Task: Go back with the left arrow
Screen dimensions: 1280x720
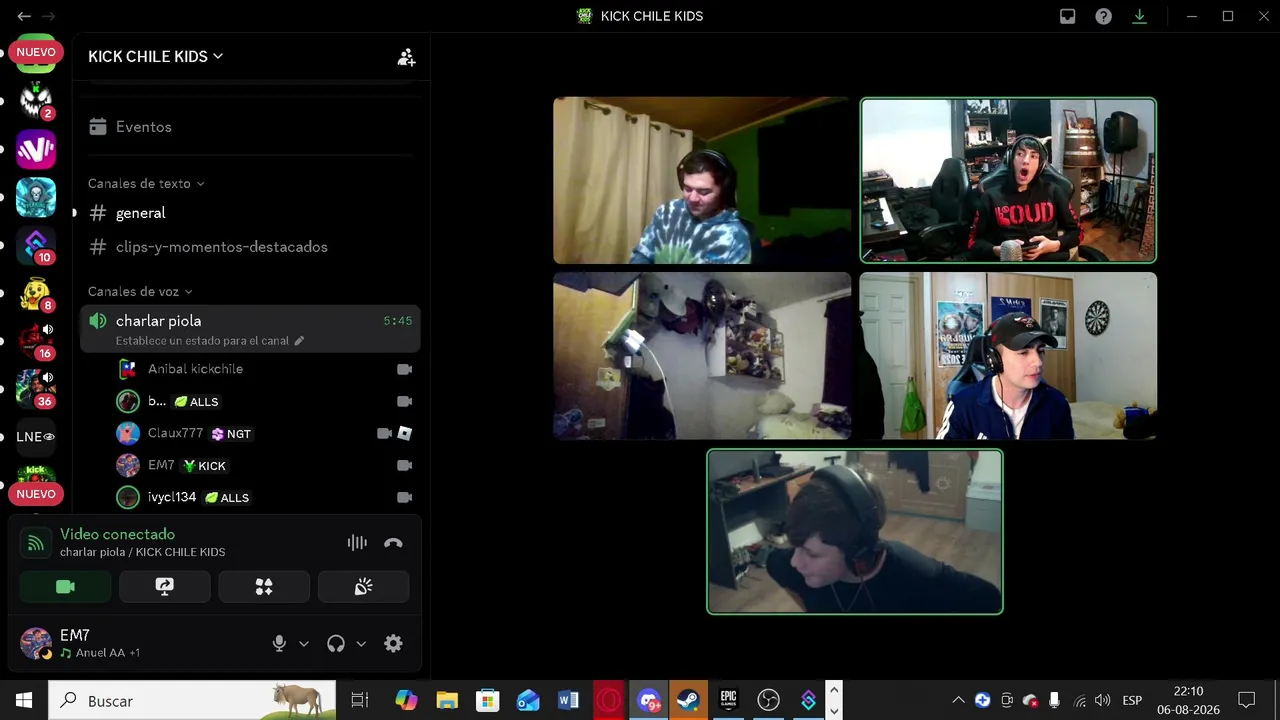Action: click(24, 16)
